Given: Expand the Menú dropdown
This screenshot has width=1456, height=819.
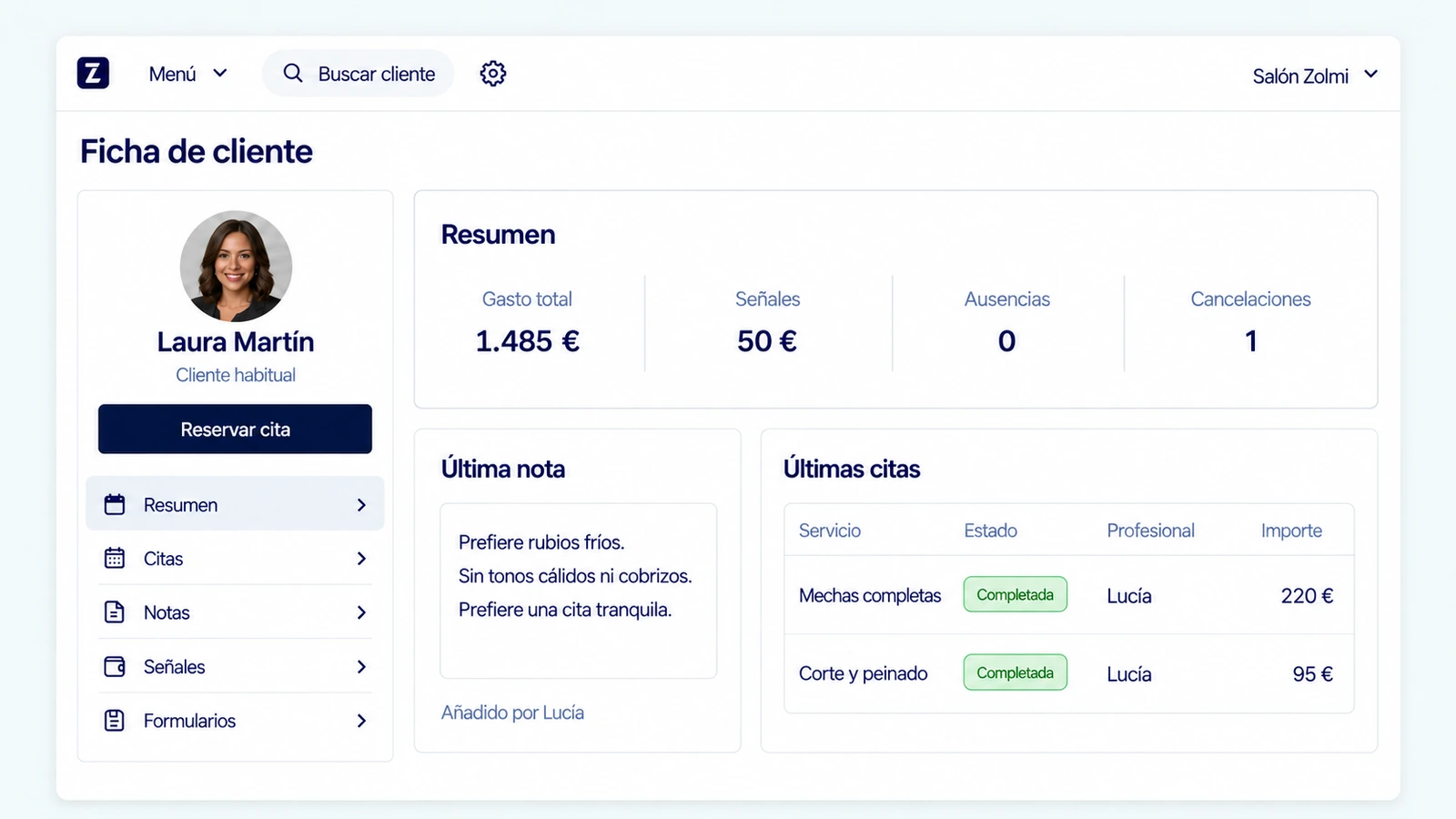Looking at the screenshot, I should (x=187, y=74).
